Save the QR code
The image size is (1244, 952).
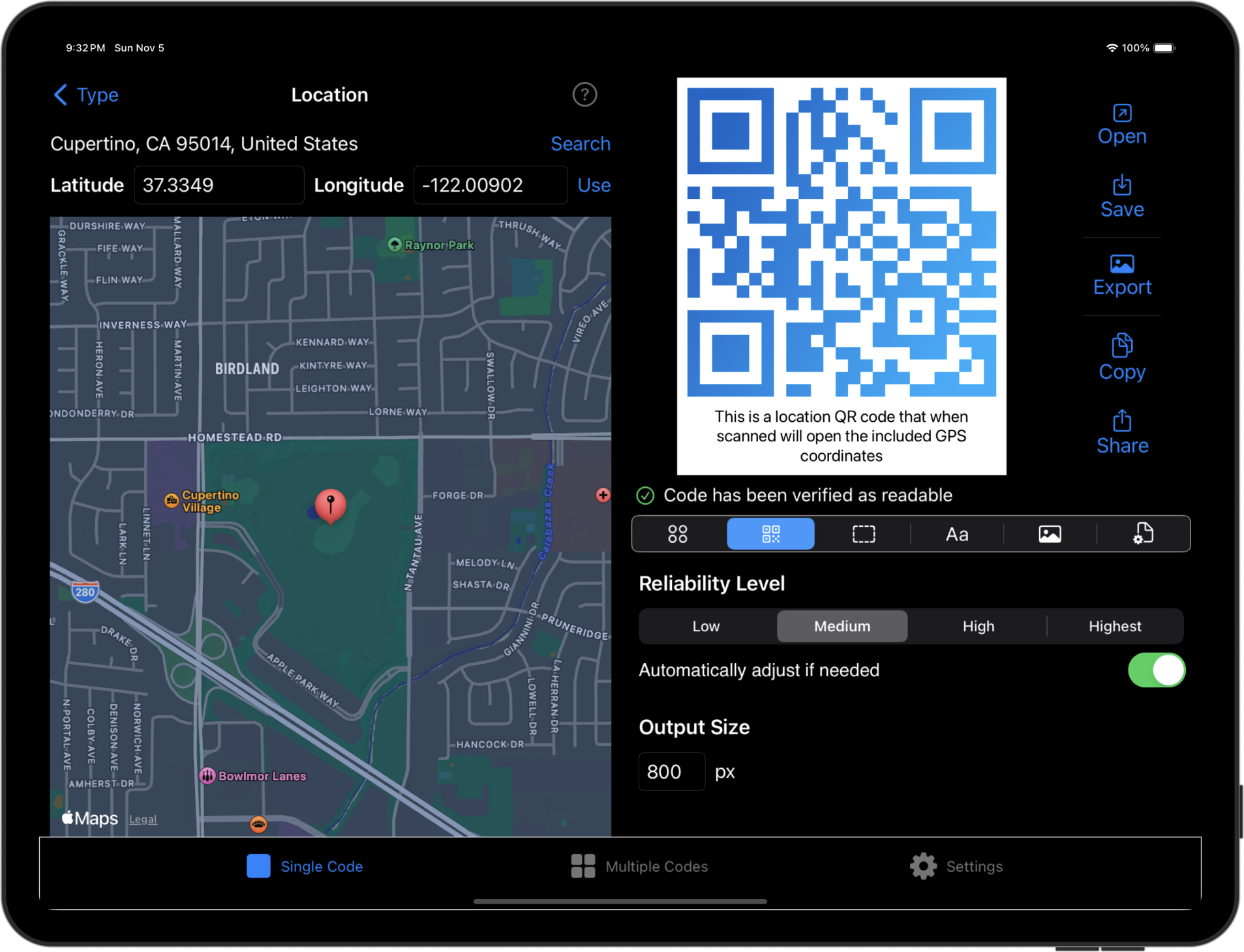pyautogui.click(x=1121, y=197)
